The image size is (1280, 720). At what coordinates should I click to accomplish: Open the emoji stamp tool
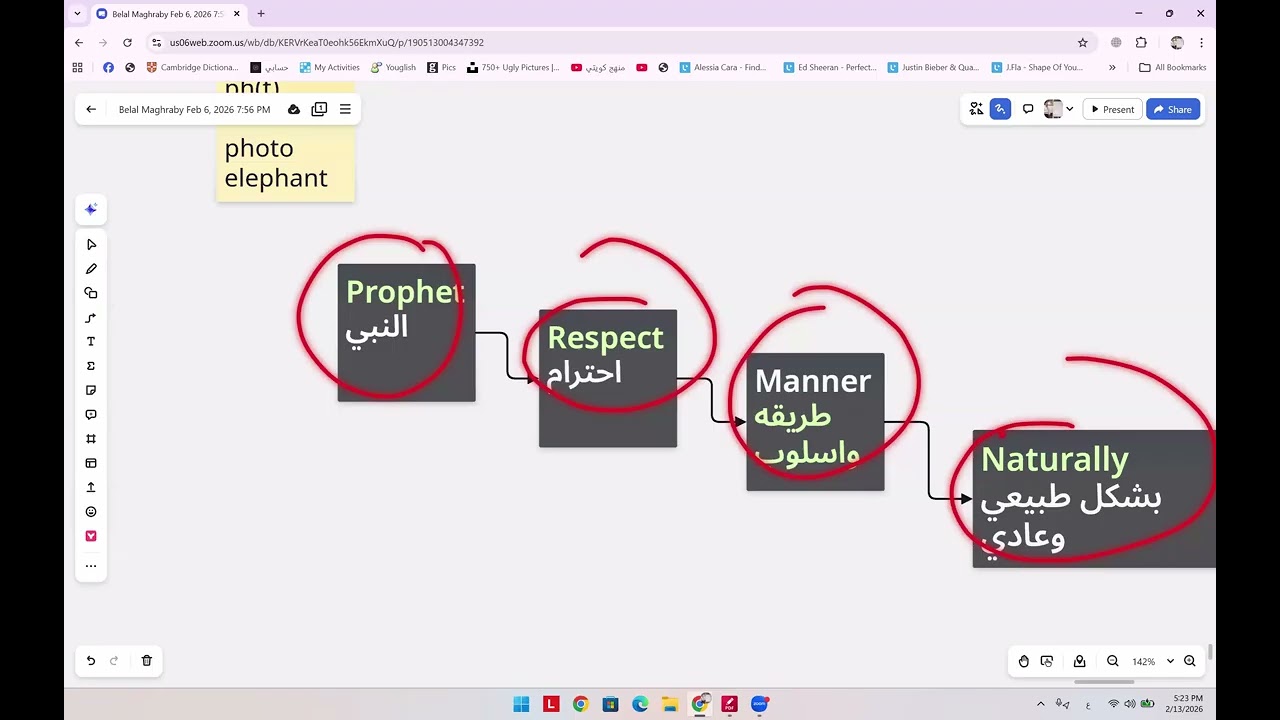point(91,512)
